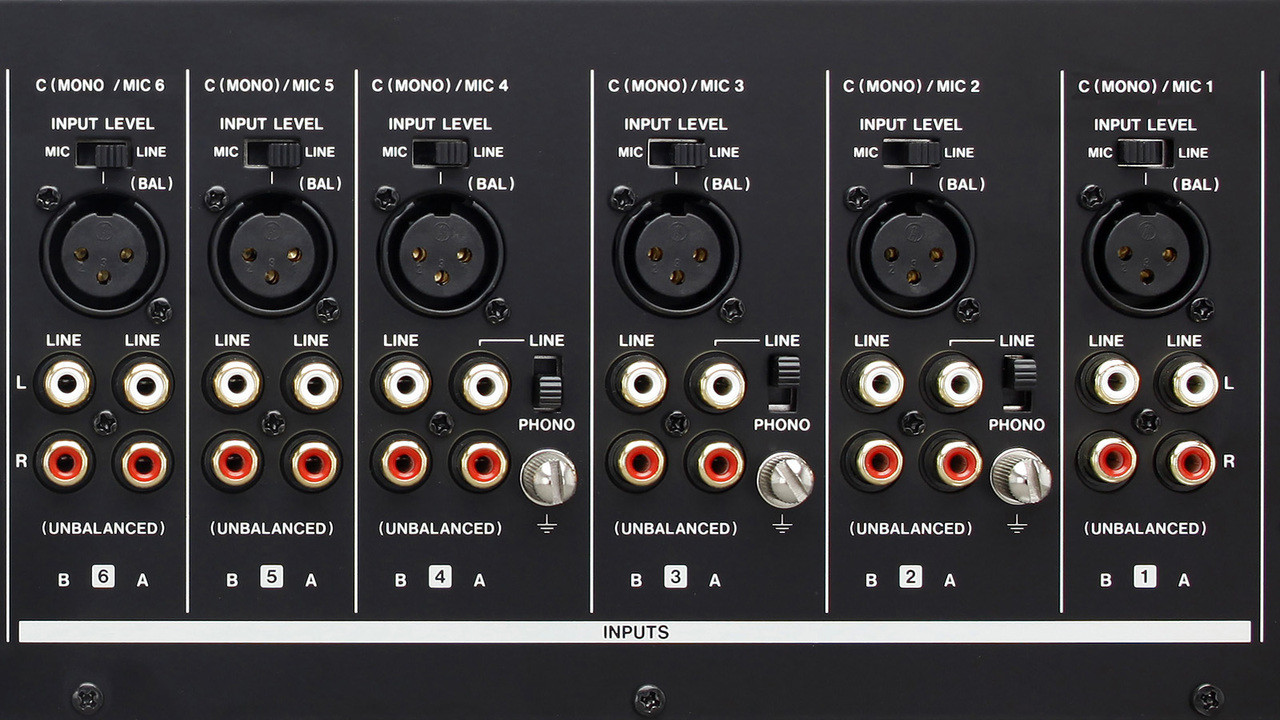1280x720 pixels.
Task: Click the white L LINE jack on channel 5
Action: (233, 383)
